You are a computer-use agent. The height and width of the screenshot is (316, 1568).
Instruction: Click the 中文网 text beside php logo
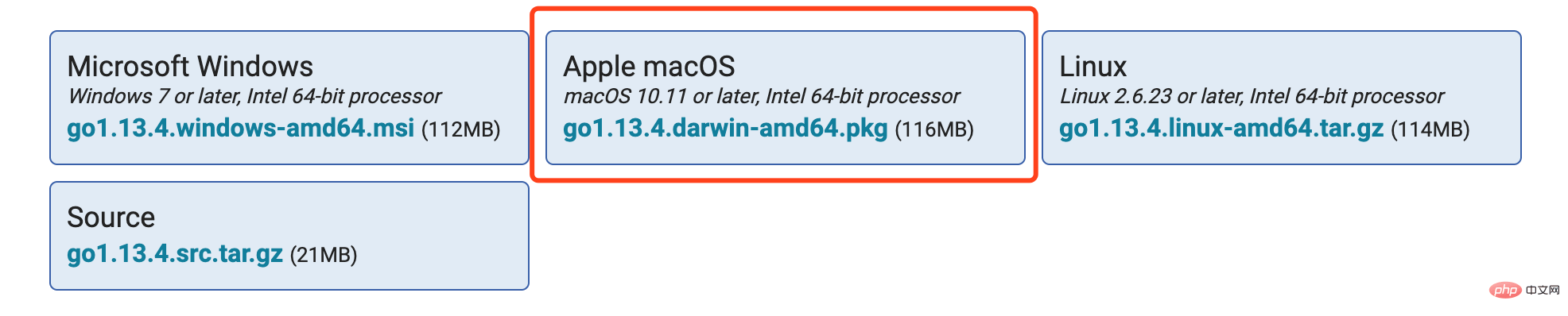pyautogui.click(x=1543, y=291)
